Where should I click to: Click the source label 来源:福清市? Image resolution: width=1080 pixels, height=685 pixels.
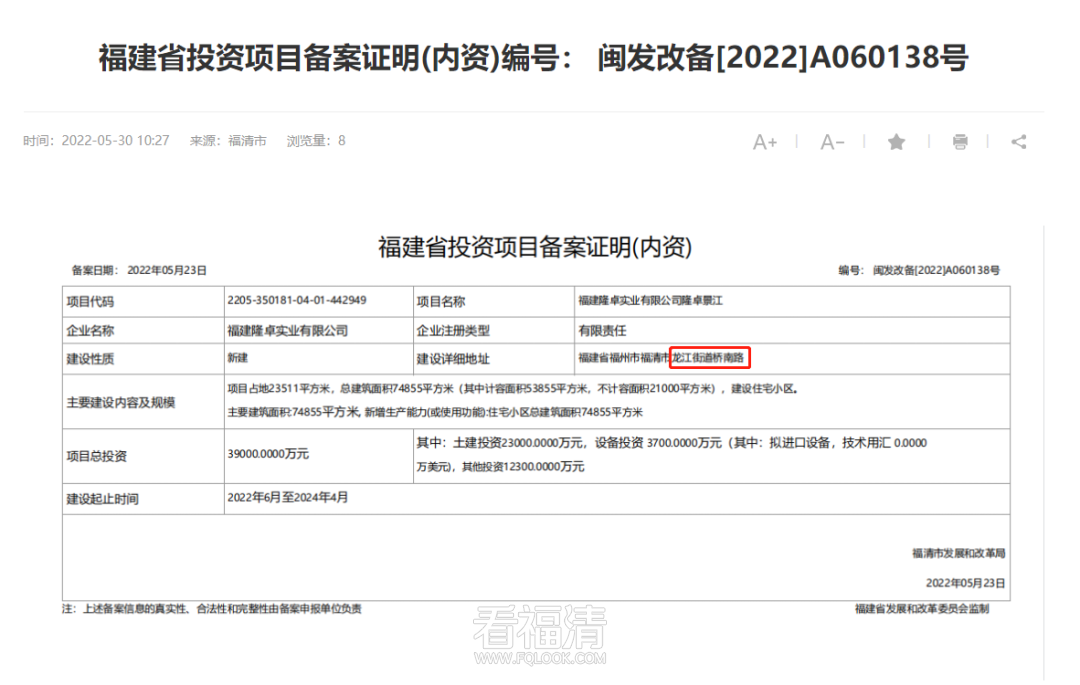pos(228,140)
